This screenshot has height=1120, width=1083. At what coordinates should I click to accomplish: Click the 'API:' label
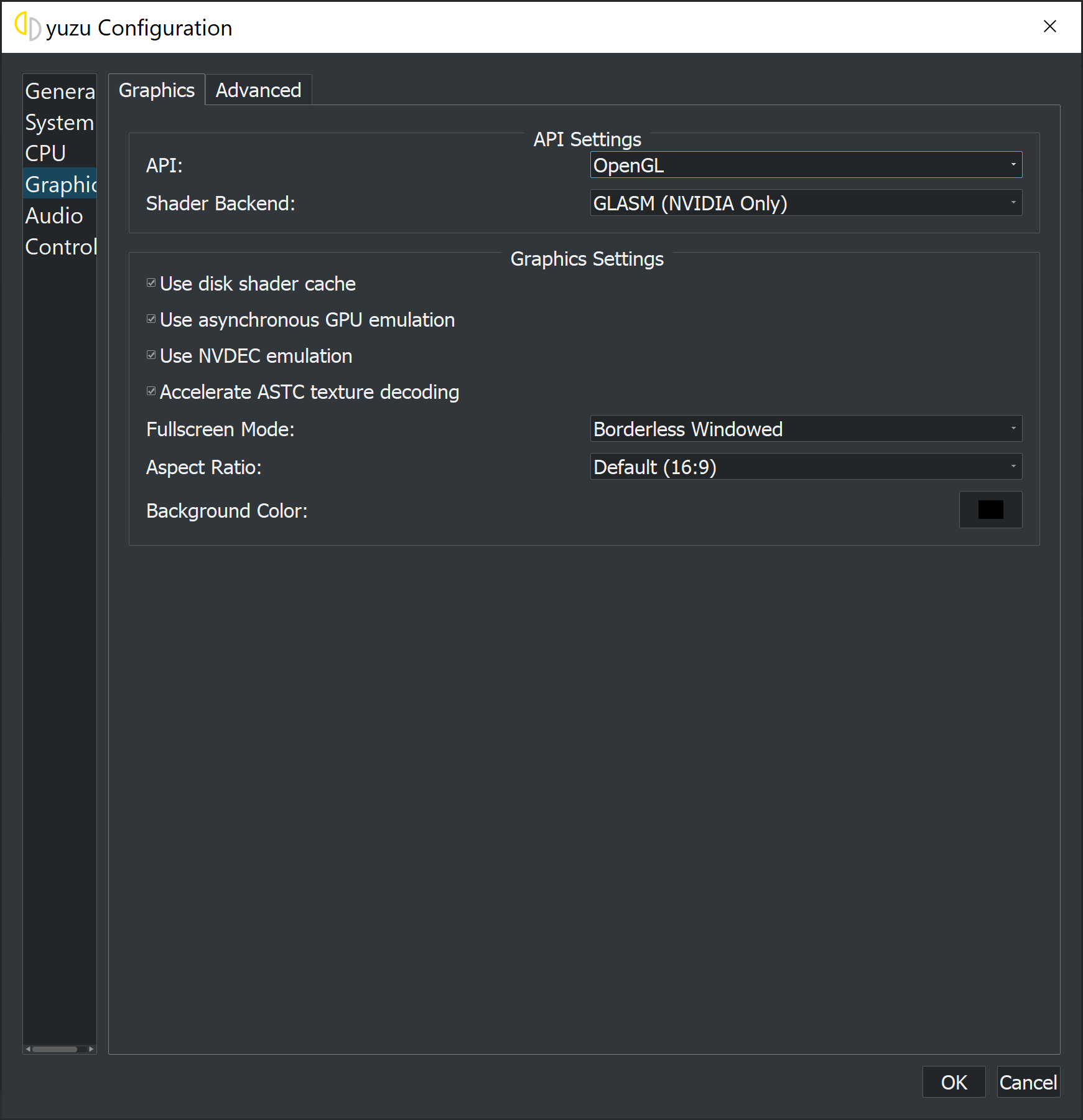pos(164,166)
